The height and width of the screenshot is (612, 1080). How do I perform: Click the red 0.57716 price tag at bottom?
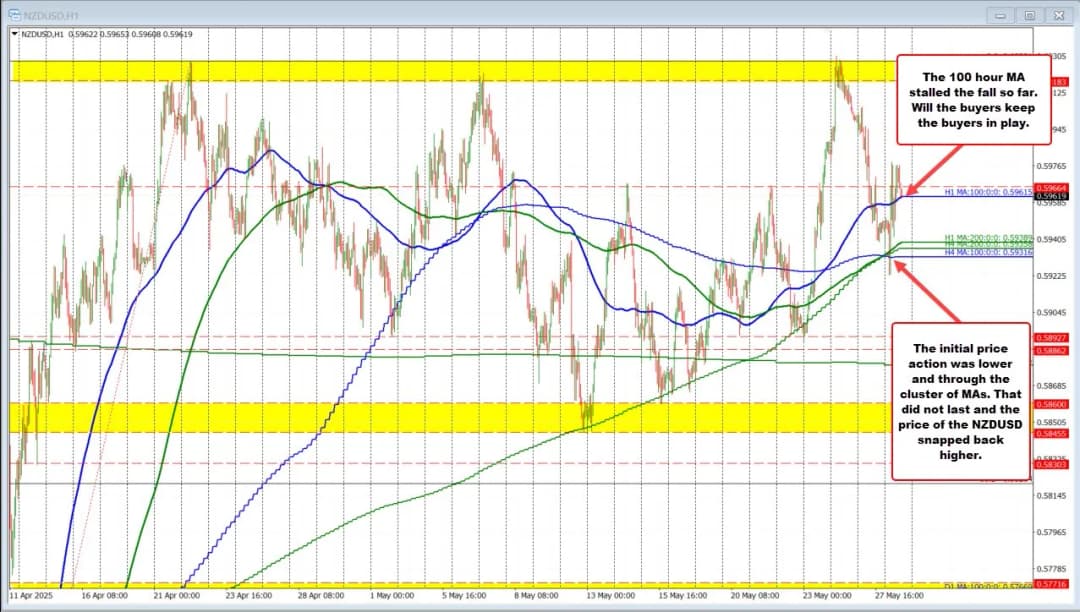point(1052,583)
